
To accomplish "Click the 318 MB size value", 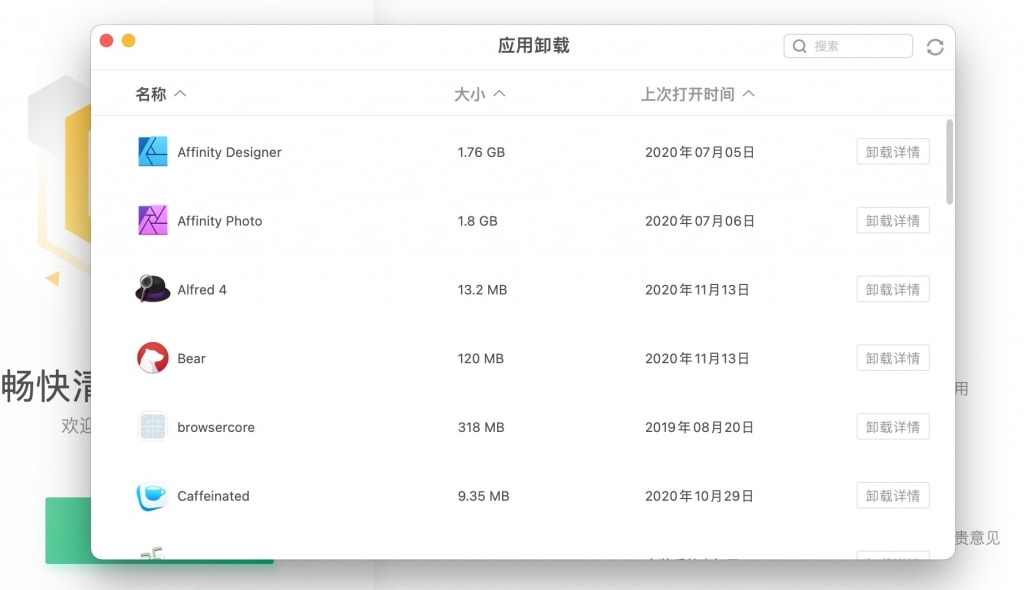I will (x=481, y=427).
